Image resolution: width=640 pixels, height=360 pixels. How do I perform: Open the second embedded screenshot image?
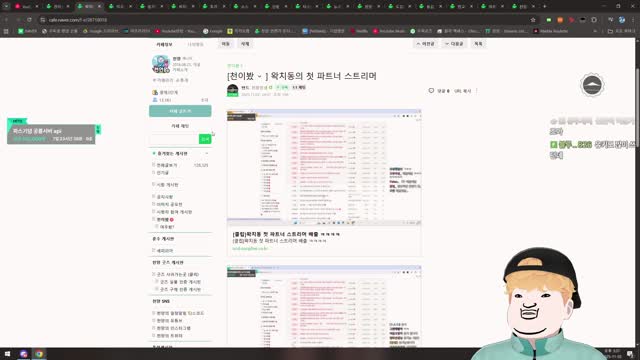coord(324,306)
